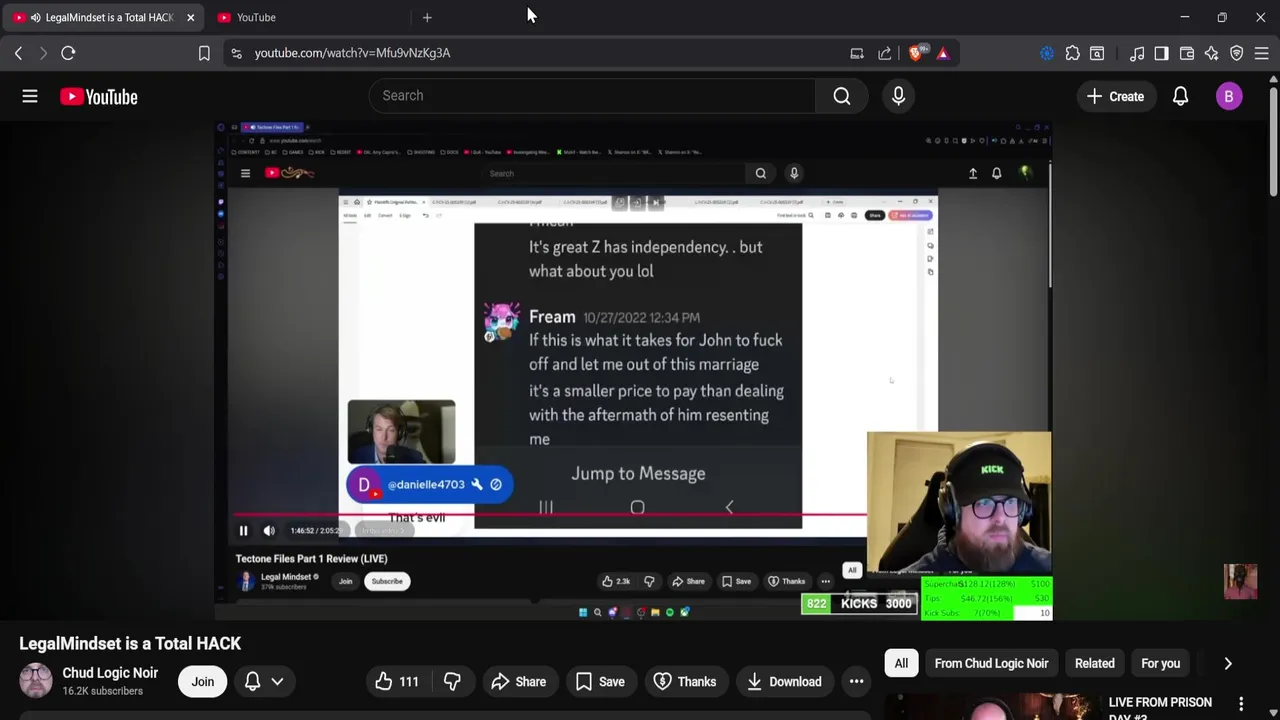Save video to a playlist

pyautogui.click(x=600, y=682)
